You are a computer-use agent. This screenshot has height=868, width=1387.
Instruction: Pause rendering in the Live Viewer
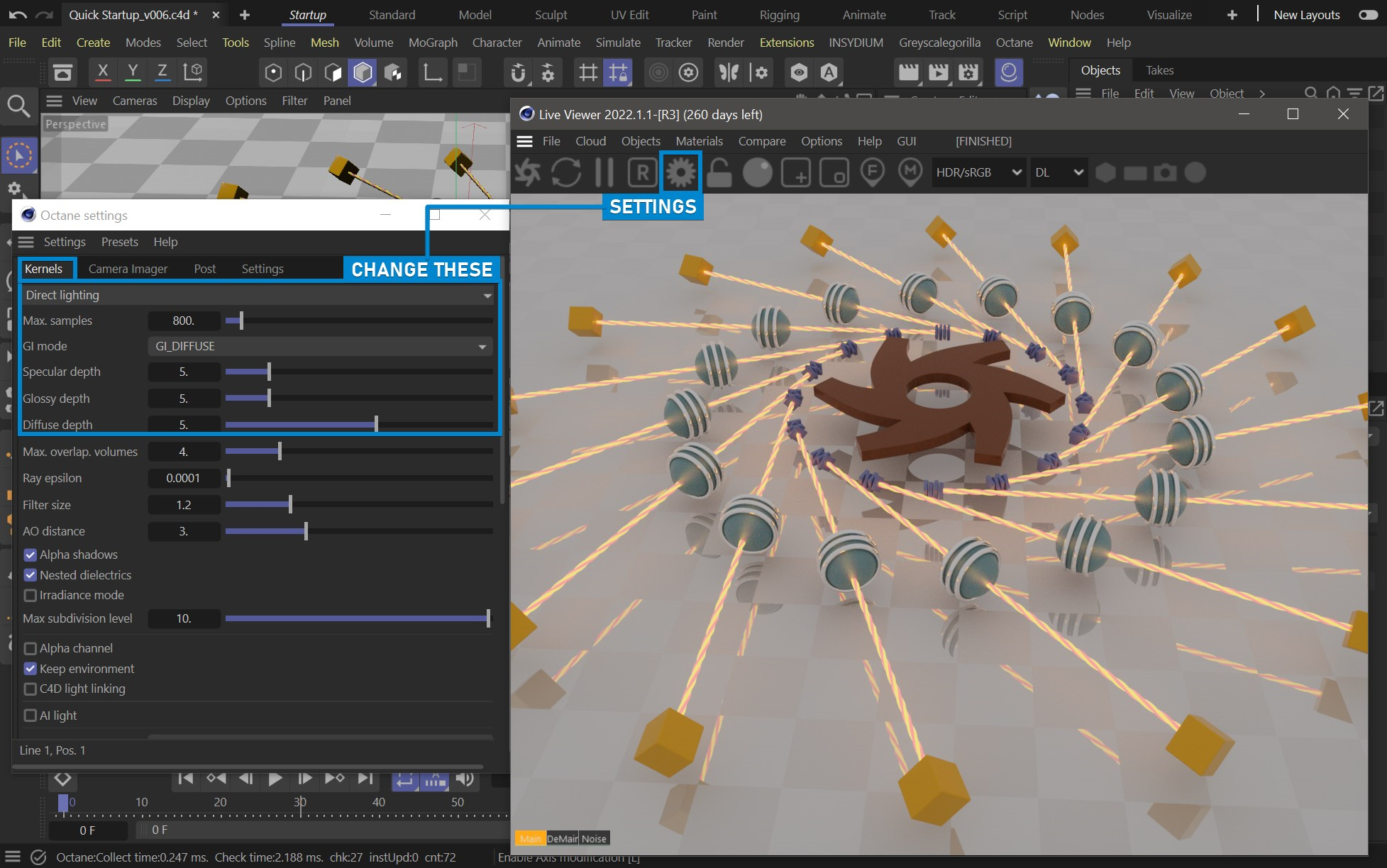pyautogui.click(x=604, y=172)
